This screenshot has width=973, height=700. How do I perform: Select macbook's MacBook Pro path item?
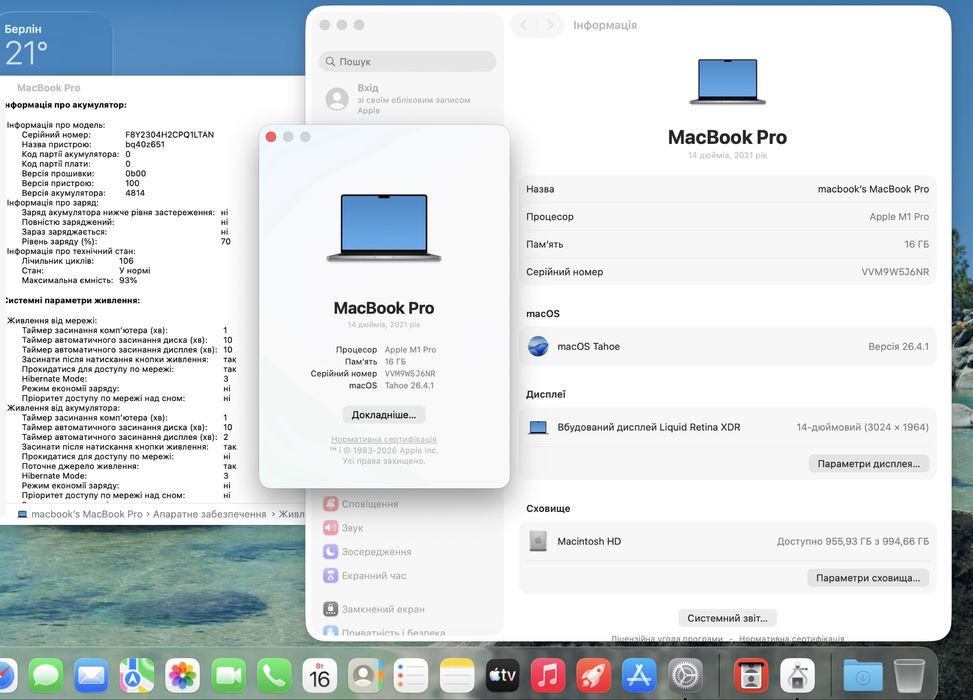click(x=81, y=514)
